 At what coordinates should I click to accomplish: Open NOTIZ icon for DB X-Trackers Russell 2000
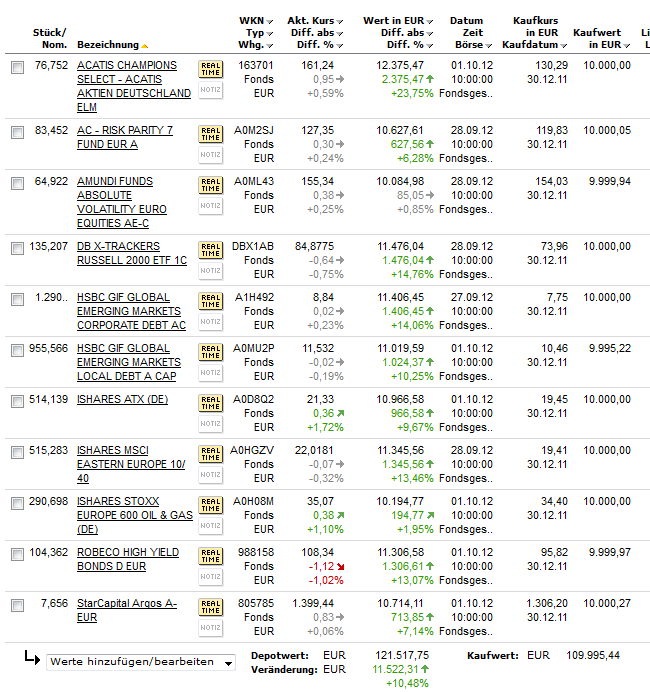pyautogui.click(x=210, y=271)
